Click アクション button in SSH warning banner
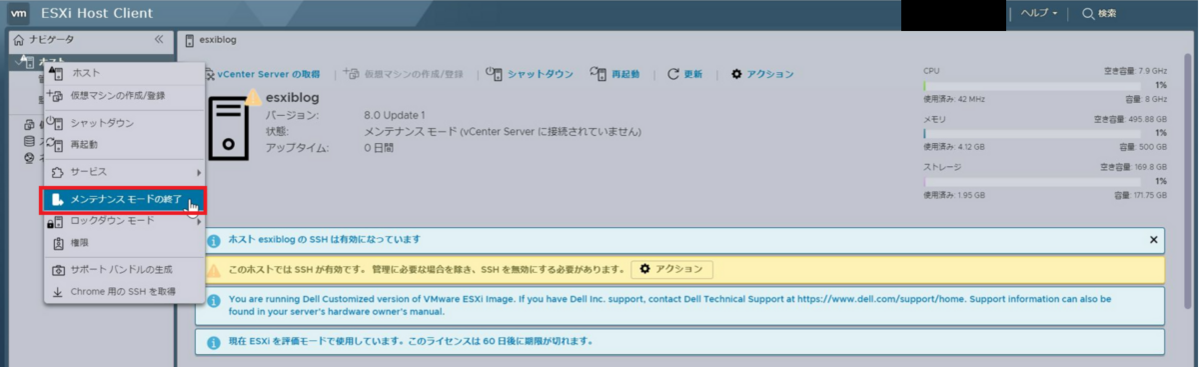1200x367 pixels. 672,269
